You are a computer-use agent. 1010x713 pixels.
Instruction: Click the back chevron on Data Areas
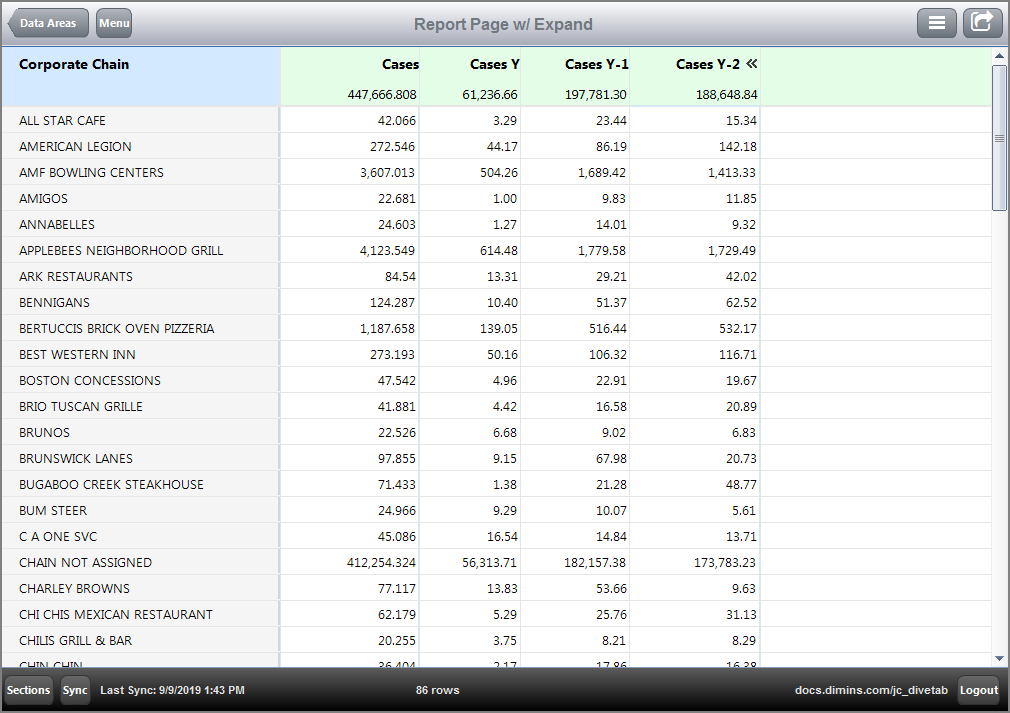[x=12, y=22]
